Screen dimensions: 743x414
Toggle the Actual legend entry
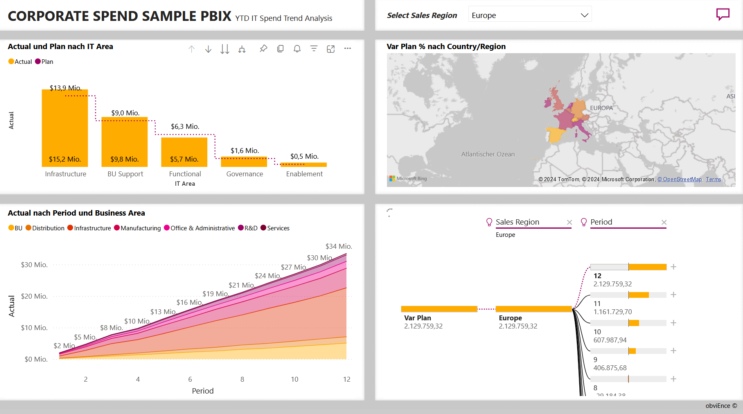(20, 62)
